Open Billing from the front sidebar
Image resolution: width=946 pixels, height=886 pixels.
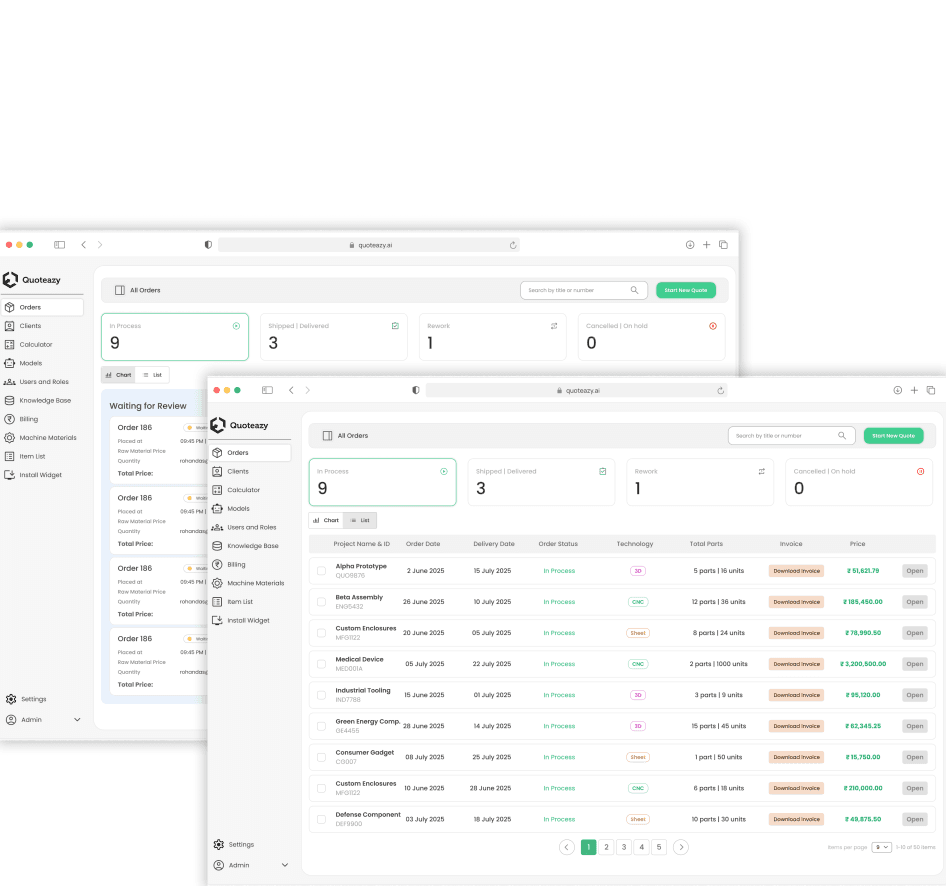236,565
